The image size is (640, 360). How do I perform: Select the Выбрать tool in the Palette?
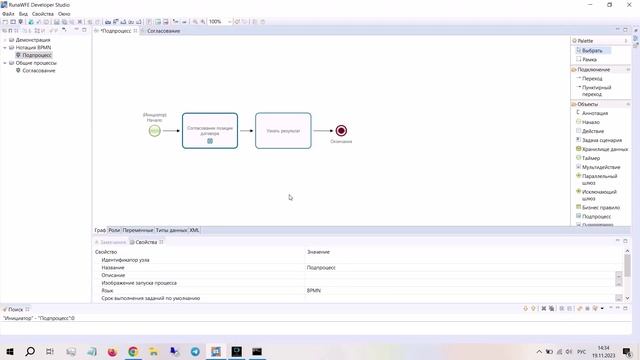pyautogui.click(x=592, y=51)
